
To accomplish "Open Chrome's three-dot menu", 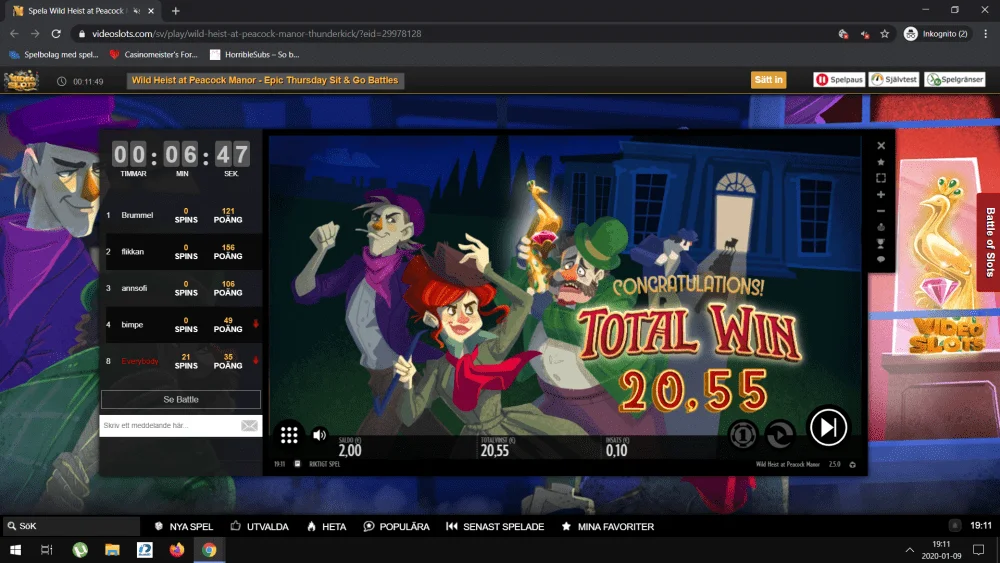I will pyautogui.click(x=985, y=34).
